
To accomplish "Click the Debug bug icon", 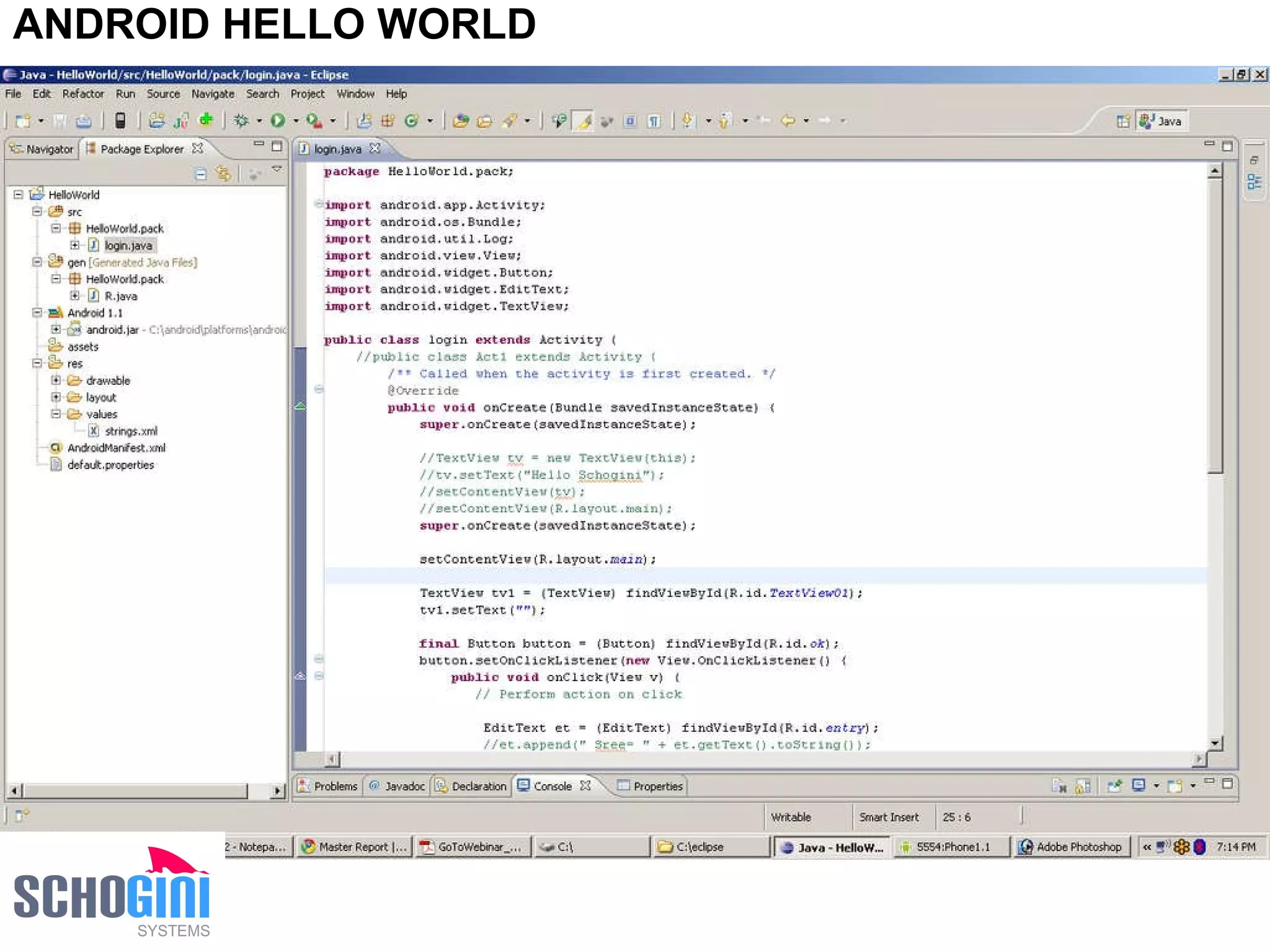I will pyautogui.click(x=241, y=120).
